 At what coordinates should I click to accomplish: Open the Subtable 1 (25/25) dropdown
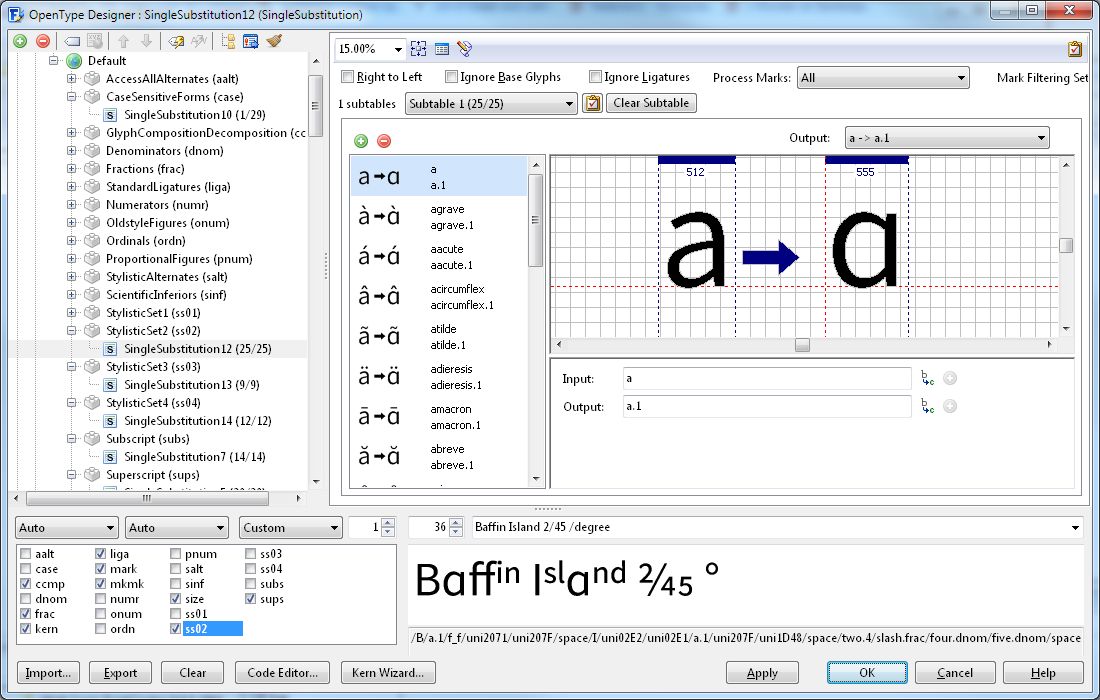click(x=491, y=103)
